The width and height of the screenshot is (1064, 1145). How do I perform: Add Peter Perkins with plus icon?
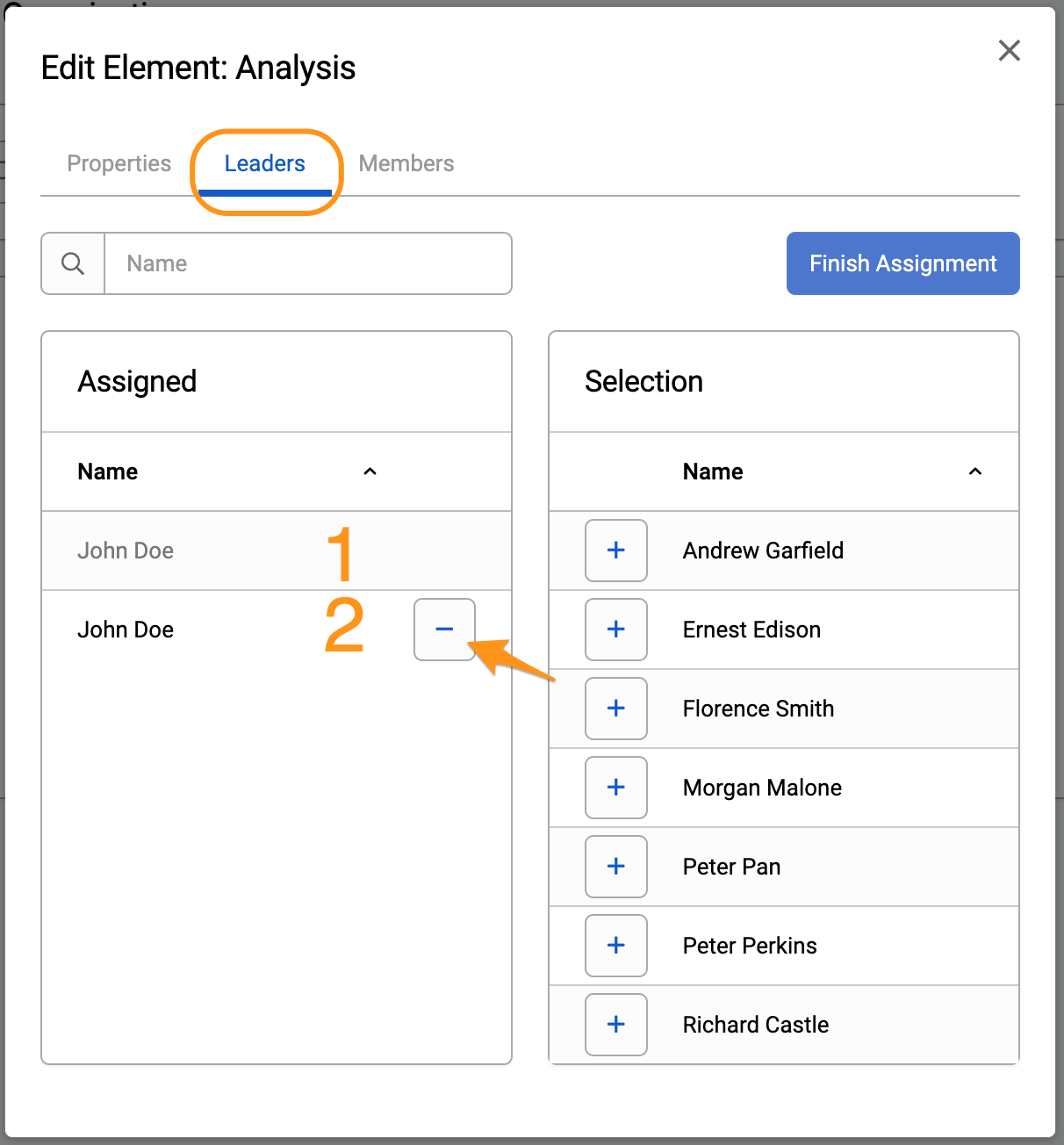(616, 946)
